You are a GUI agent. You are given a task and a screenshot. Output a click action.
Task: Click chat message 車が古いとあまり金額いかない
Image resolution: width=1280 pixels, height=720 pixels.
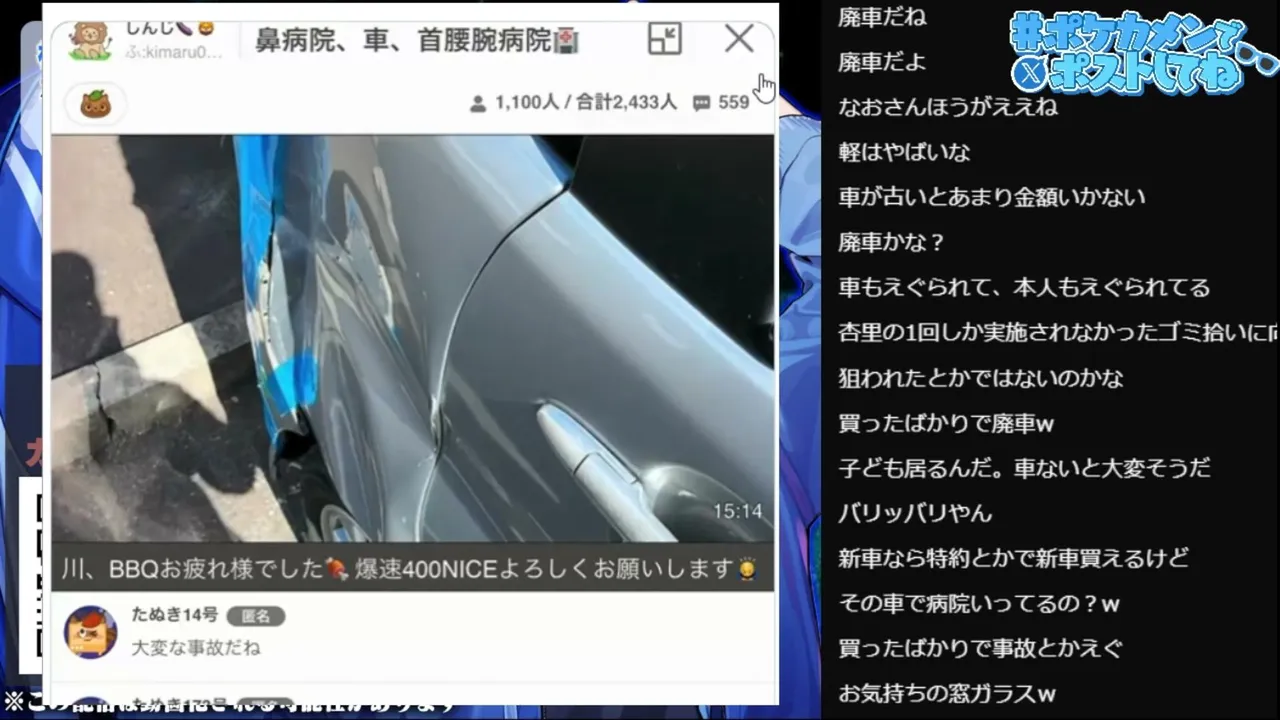pyautogui.click(x=992, y=197)
